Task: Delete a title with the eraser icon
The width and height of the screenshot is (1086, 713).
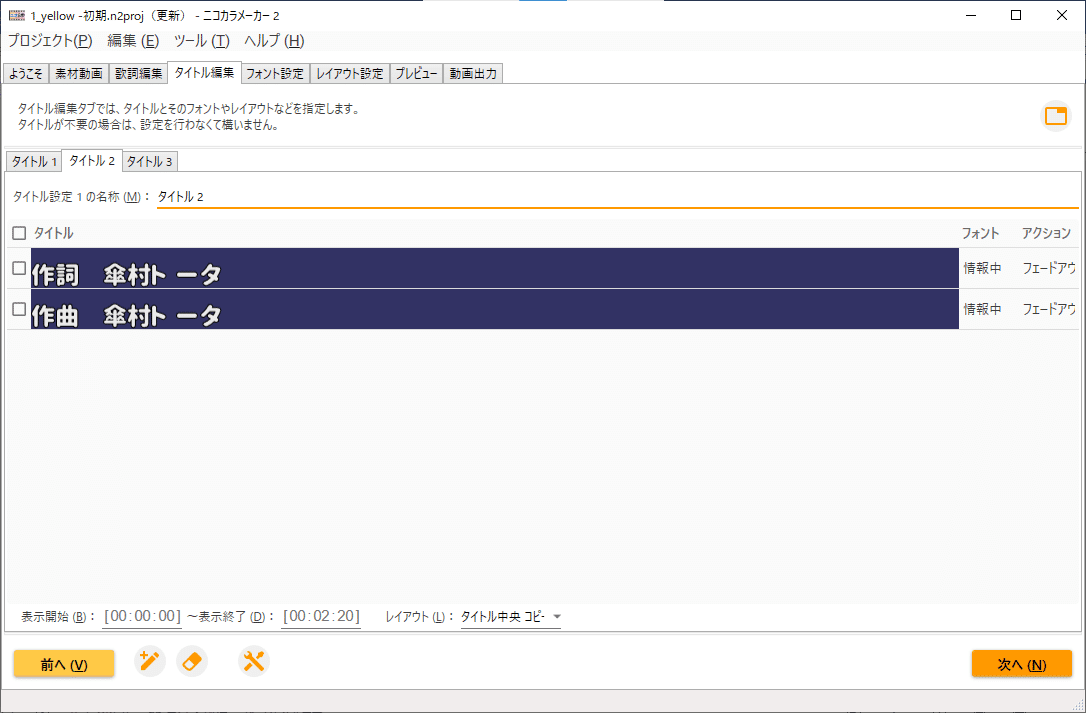Action: [x=192, y=661]
